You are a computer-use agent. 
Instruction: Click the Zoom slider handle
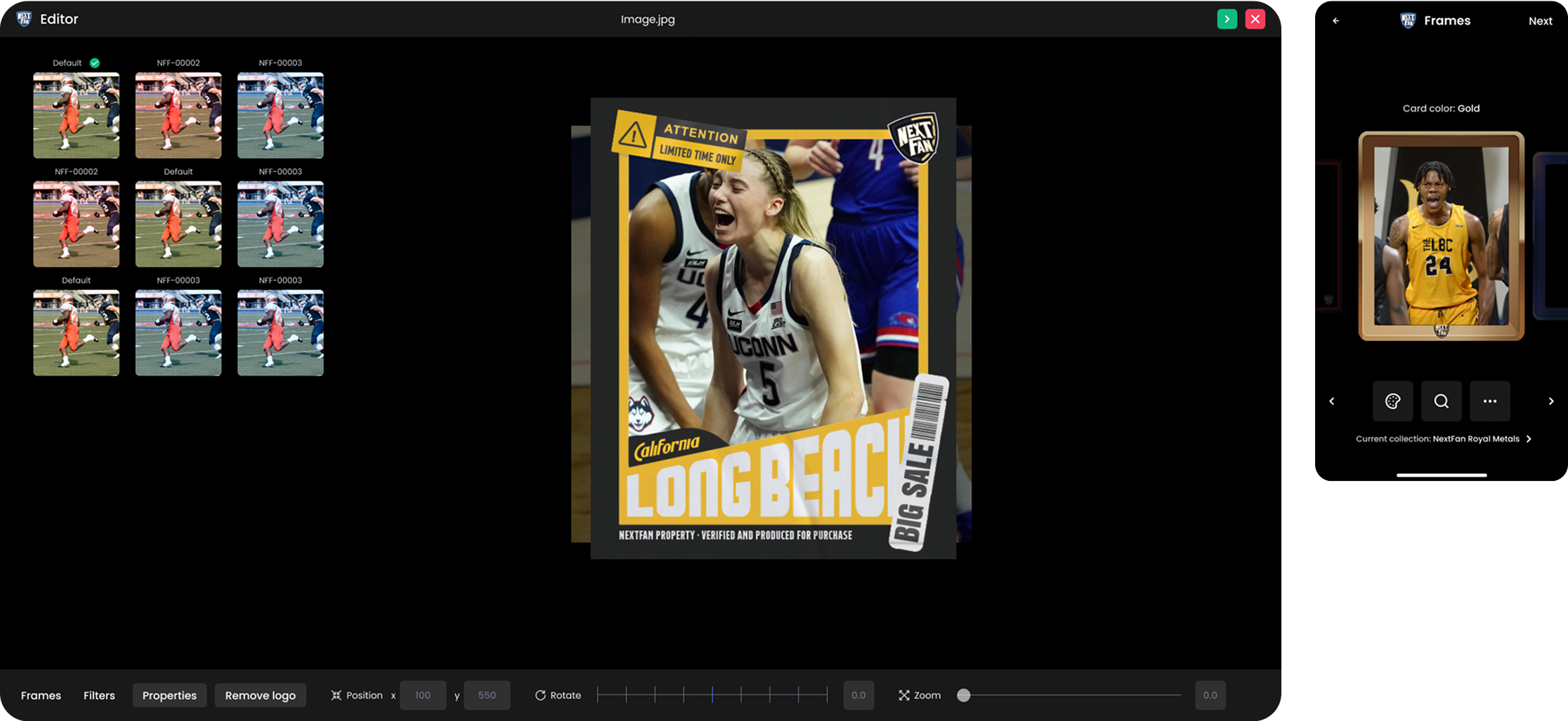pos(964,695)
